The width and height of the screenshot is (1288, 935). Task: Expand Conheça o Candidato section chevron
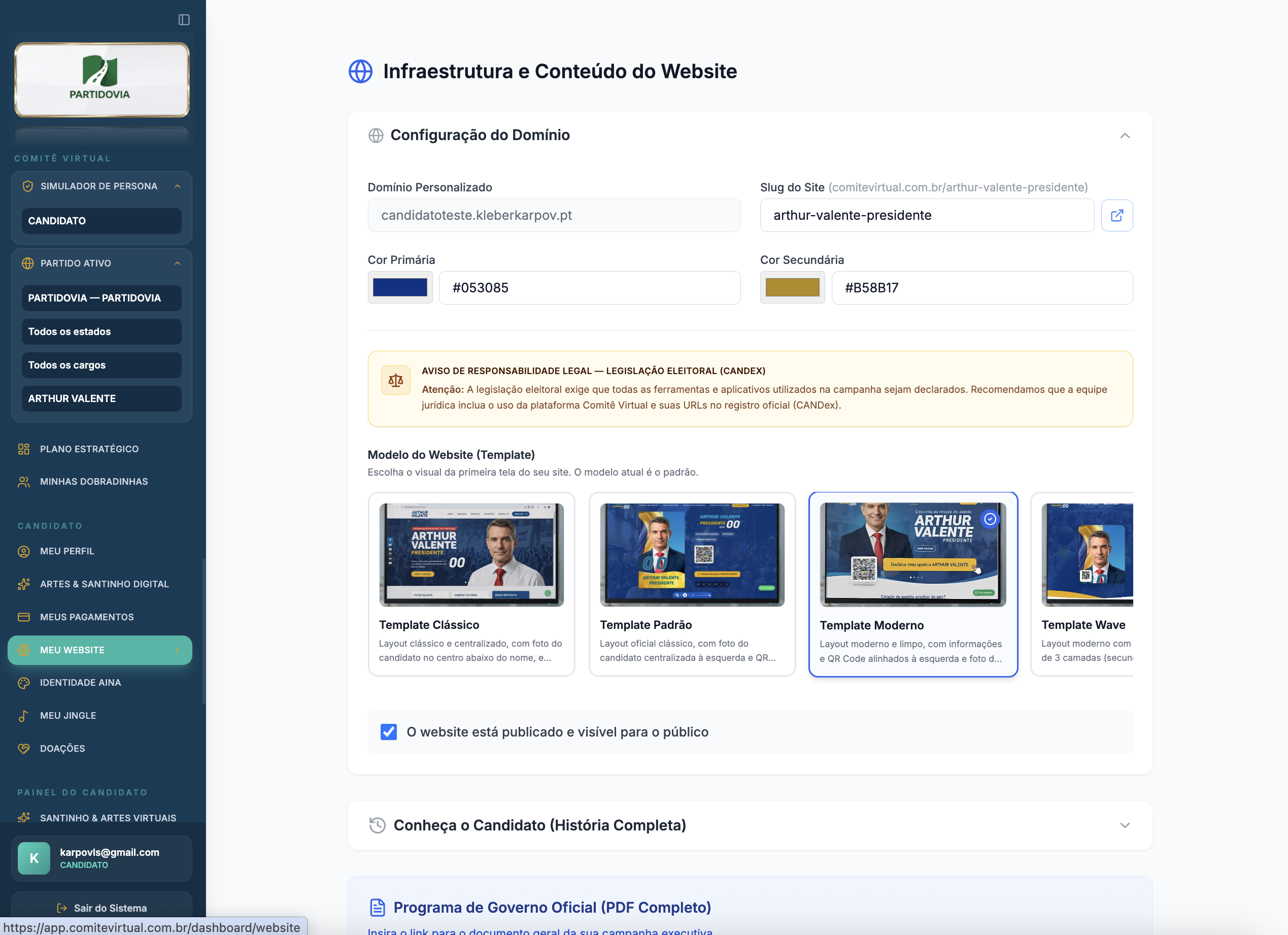(x=1125, y=825)
